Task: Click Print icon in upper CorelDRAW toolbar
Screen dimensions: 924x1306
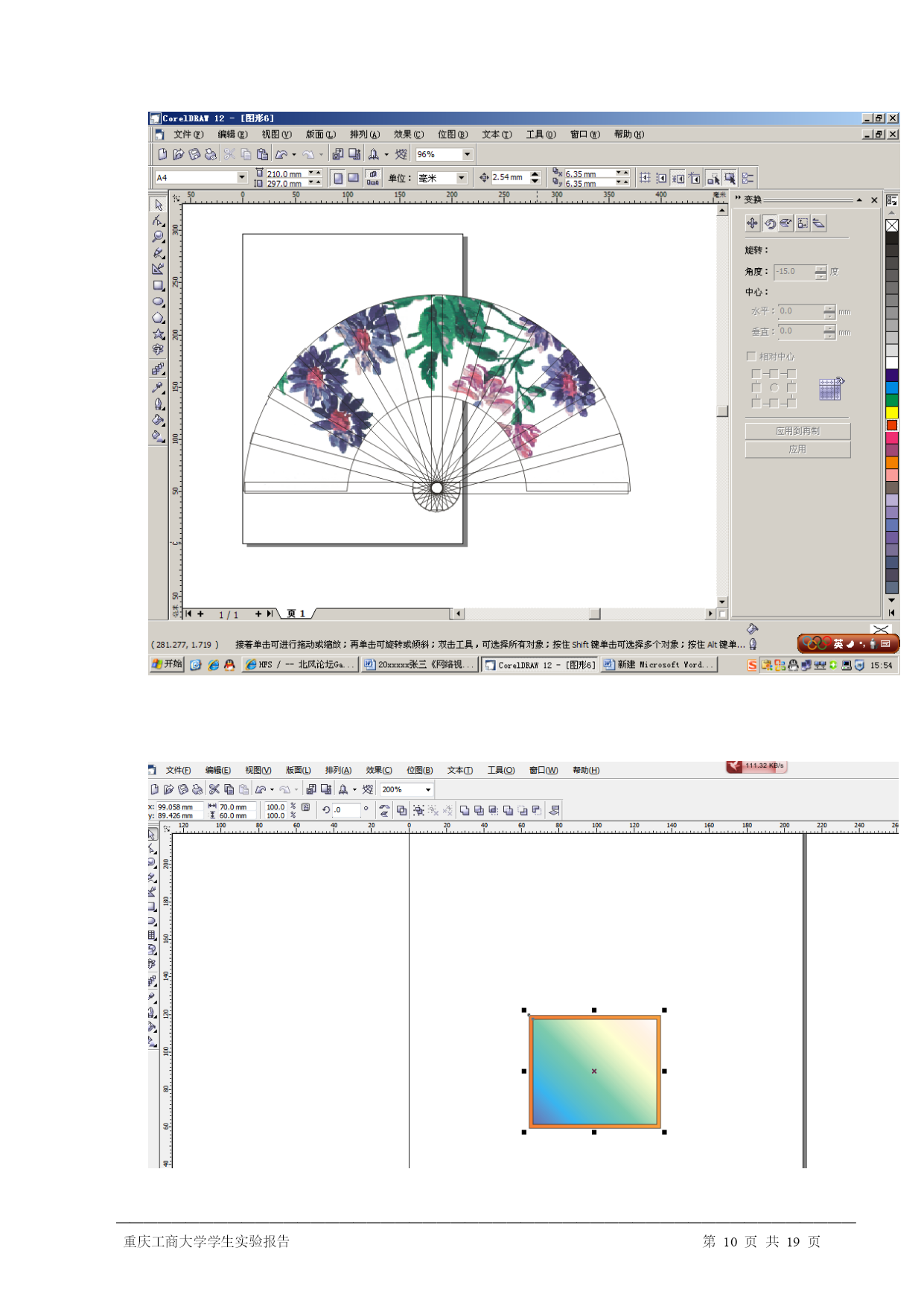Action: (x=211, y=154)
